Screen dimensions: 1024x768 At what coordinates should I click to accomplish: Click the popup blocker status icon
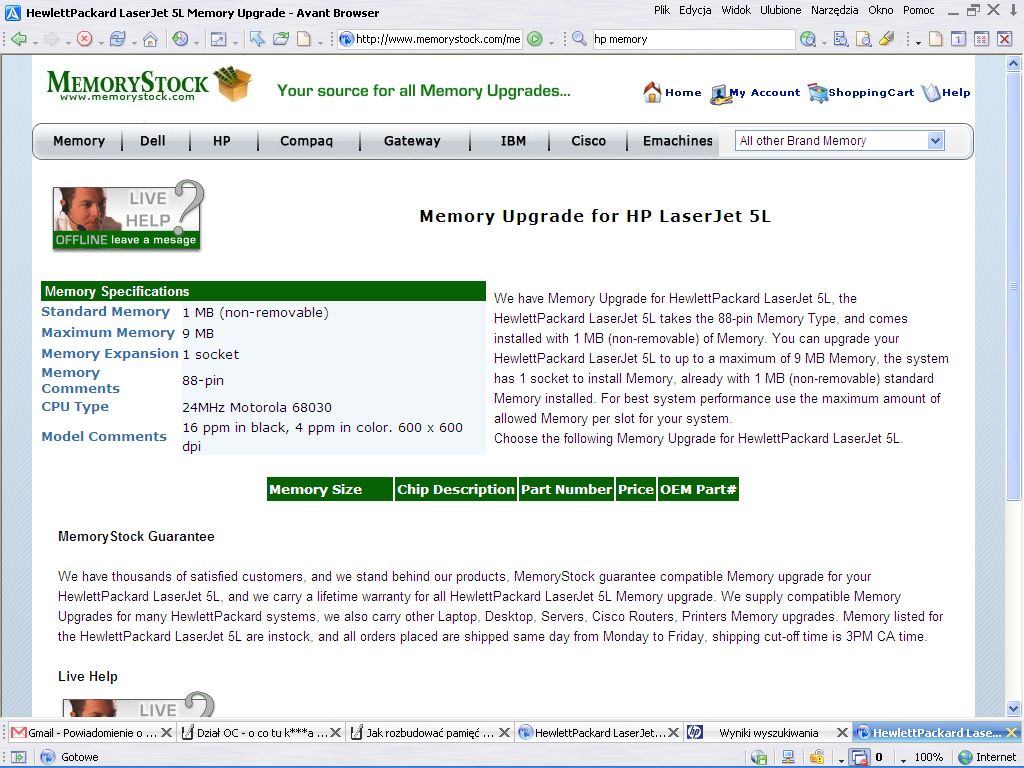pos(859,758)
